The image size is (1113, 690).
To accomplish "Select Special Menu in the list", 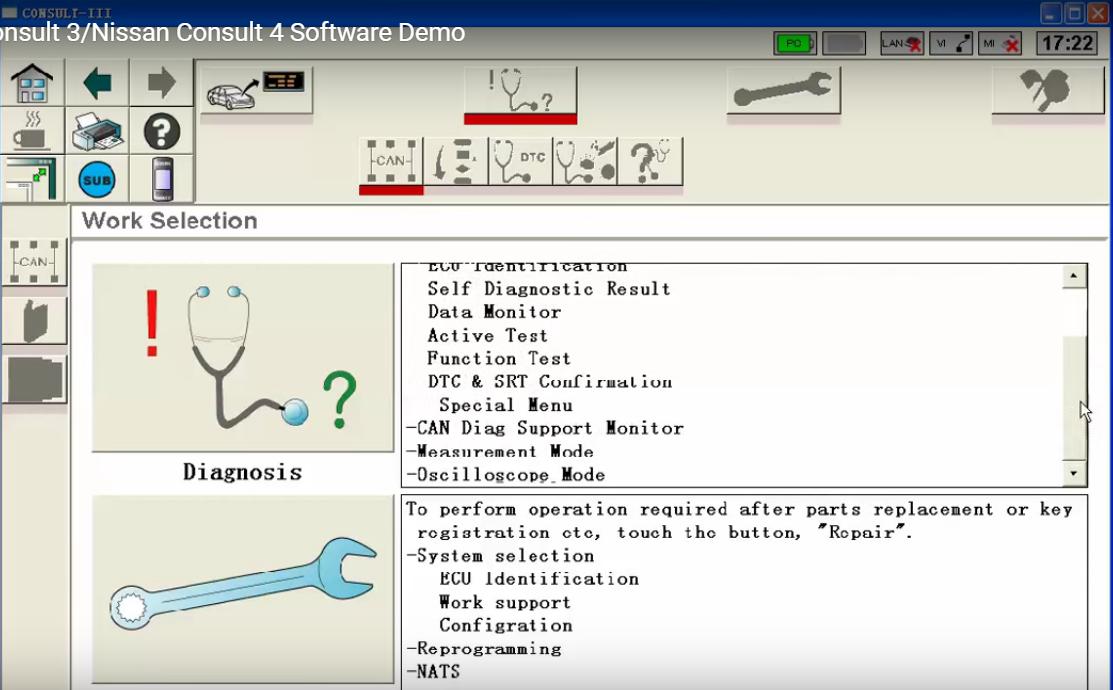I will (x=505, y=405).
